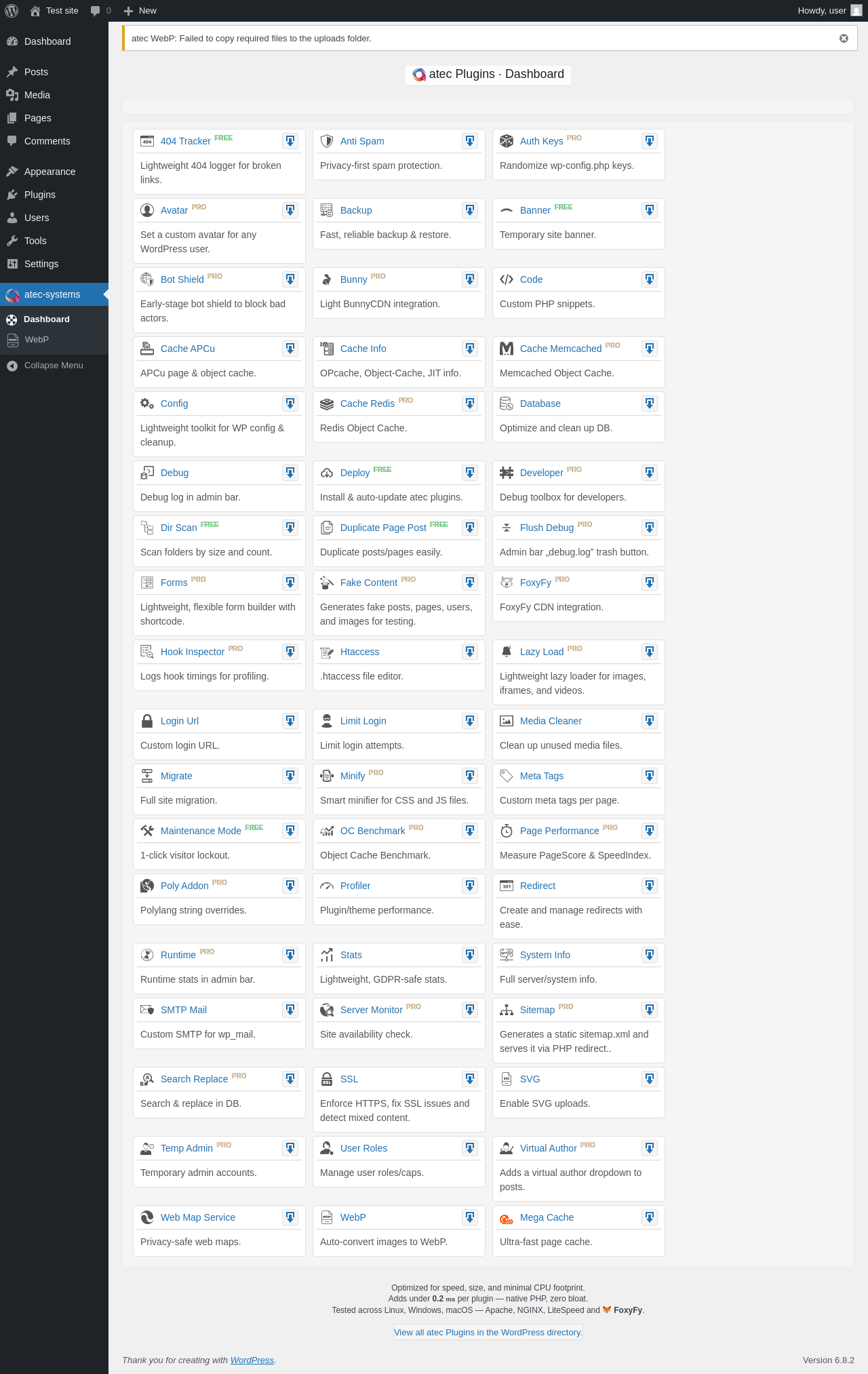The height and width of the screenshot is (1374, 868).
Task: Click the 'Ultra-fast page cache.' description
Action: pos(546,1242)
